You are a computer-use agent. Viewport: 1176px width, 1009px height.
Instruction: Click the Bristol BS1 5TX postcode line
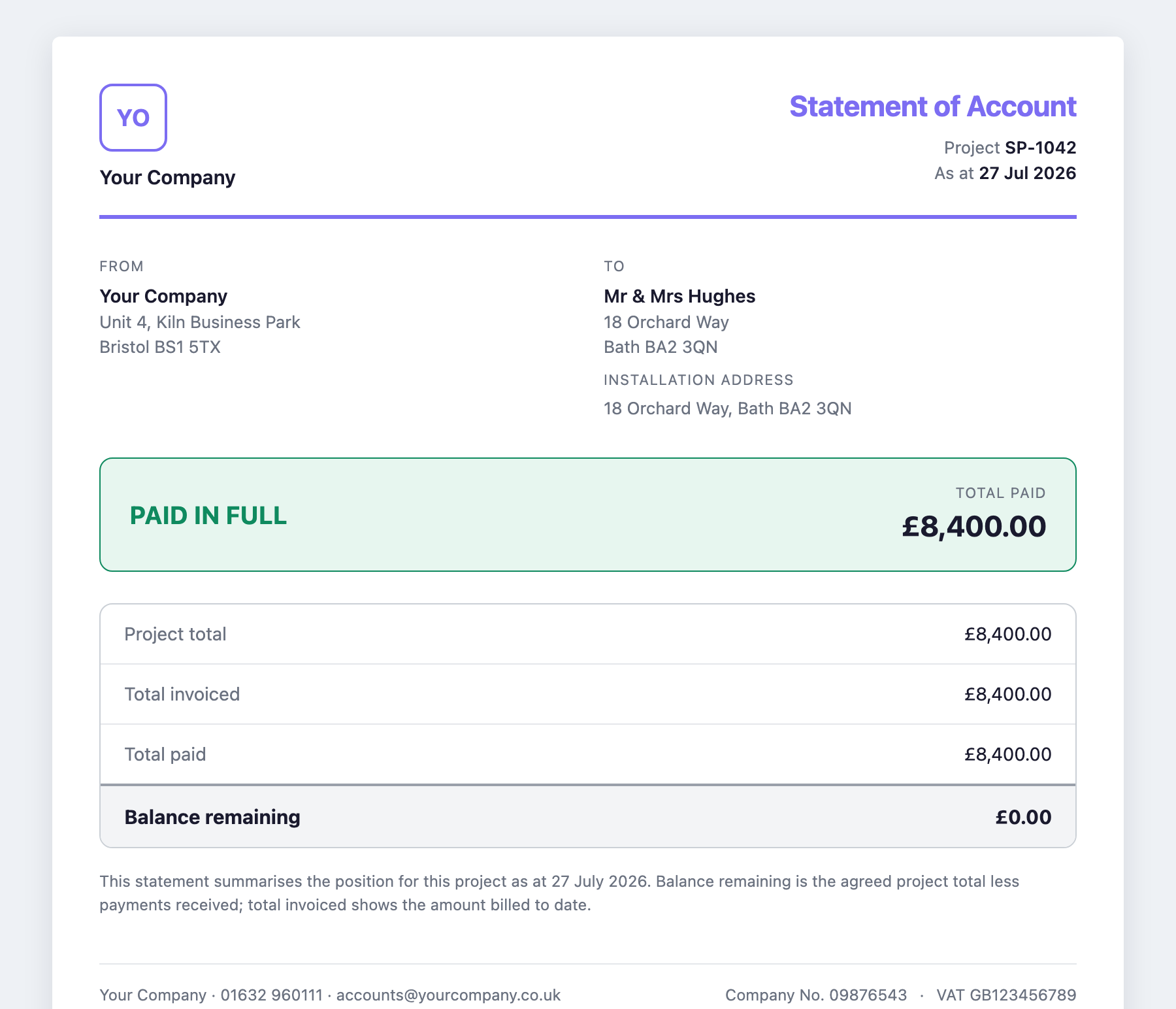click(x=160, y=347)
